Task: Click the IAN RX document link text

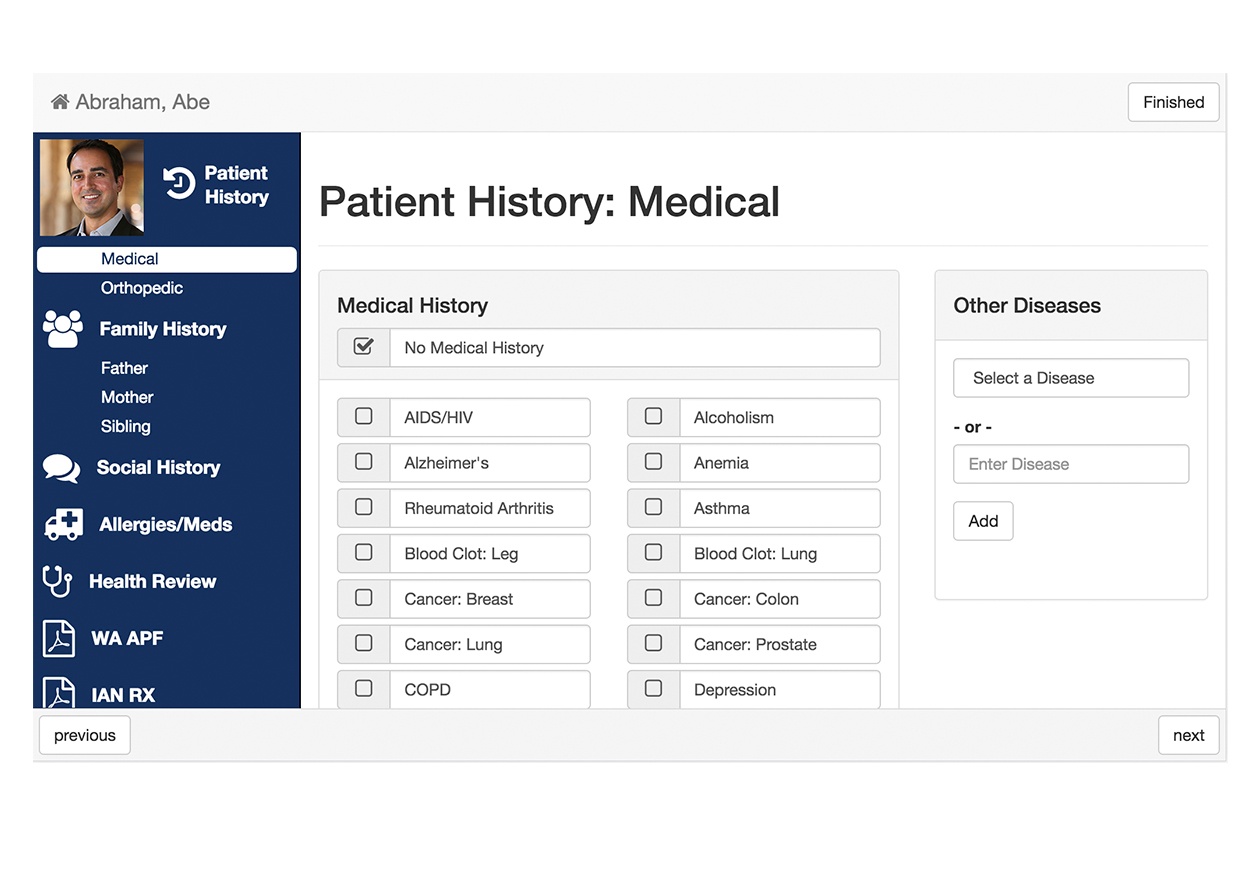Action: click(x=123, y=695)
